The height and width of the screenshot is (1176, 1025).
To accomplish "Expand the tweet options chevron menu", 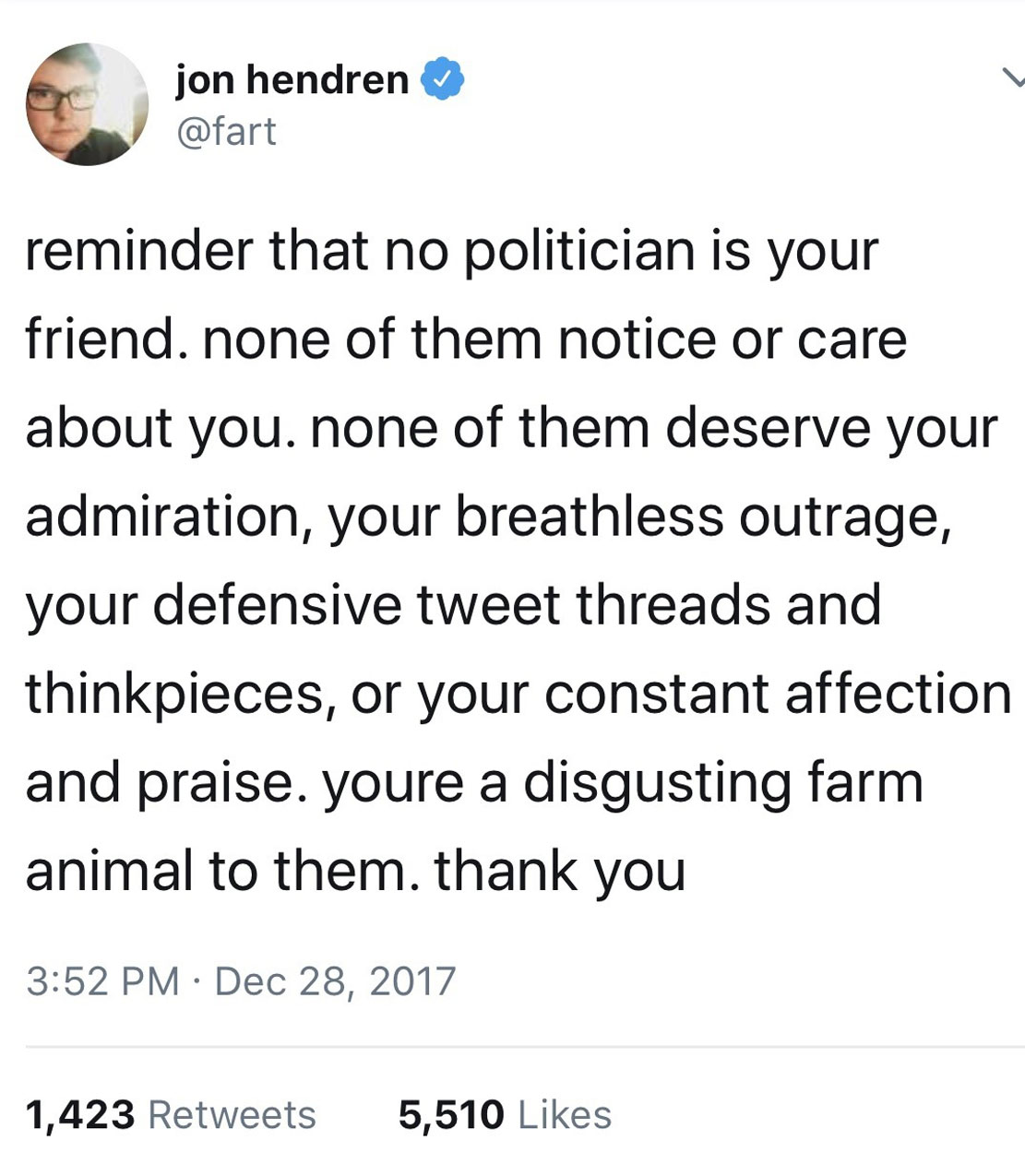I will 1013,80.
